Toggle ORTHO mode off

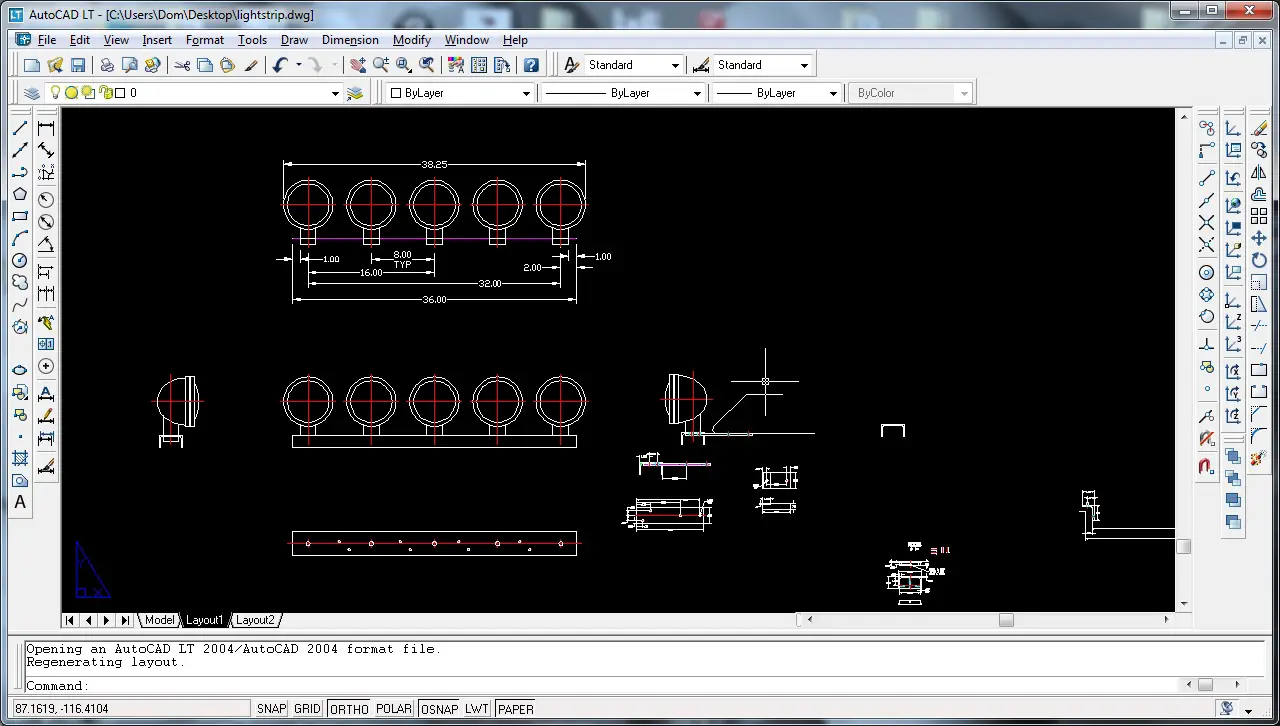click(x=349, y=709)
